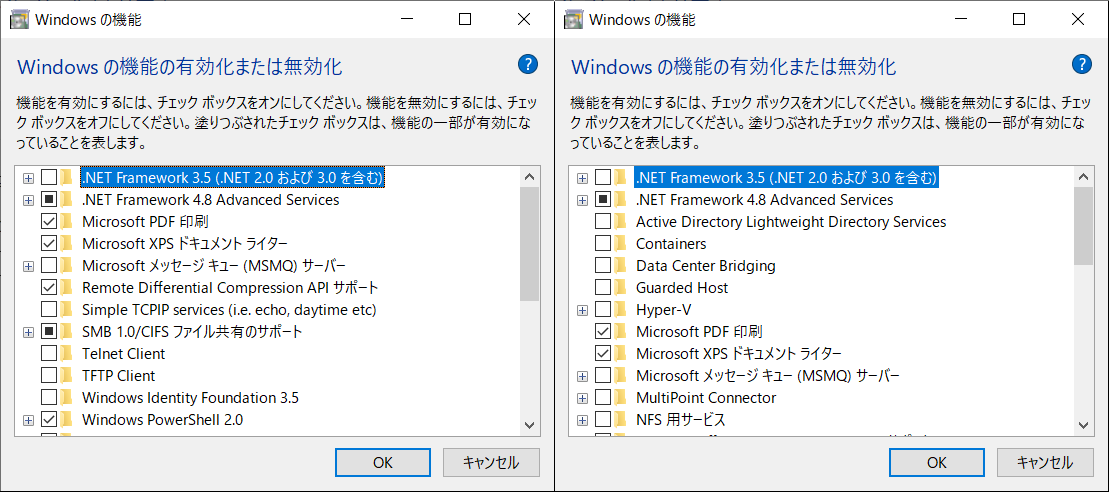
Task: Close the right Windows の機能 window
Action: pyautogui.click(x=1079, y=20)
